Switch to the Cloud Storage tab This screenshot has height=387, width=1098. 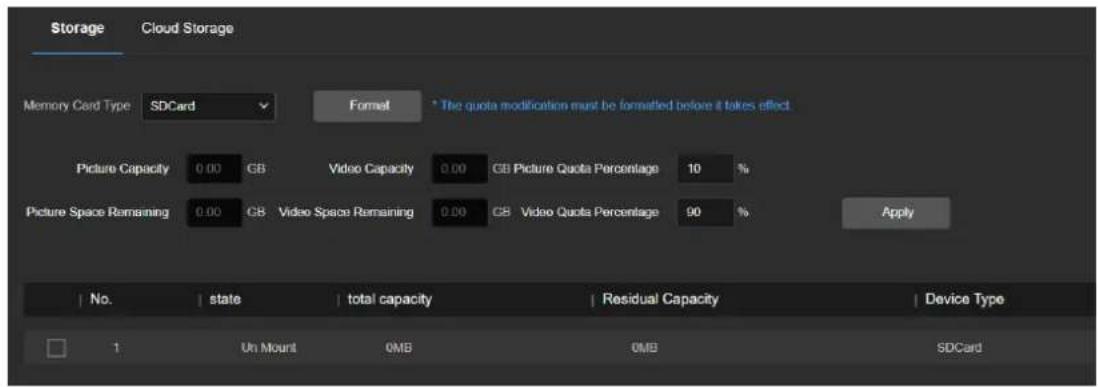pos(186,29)
